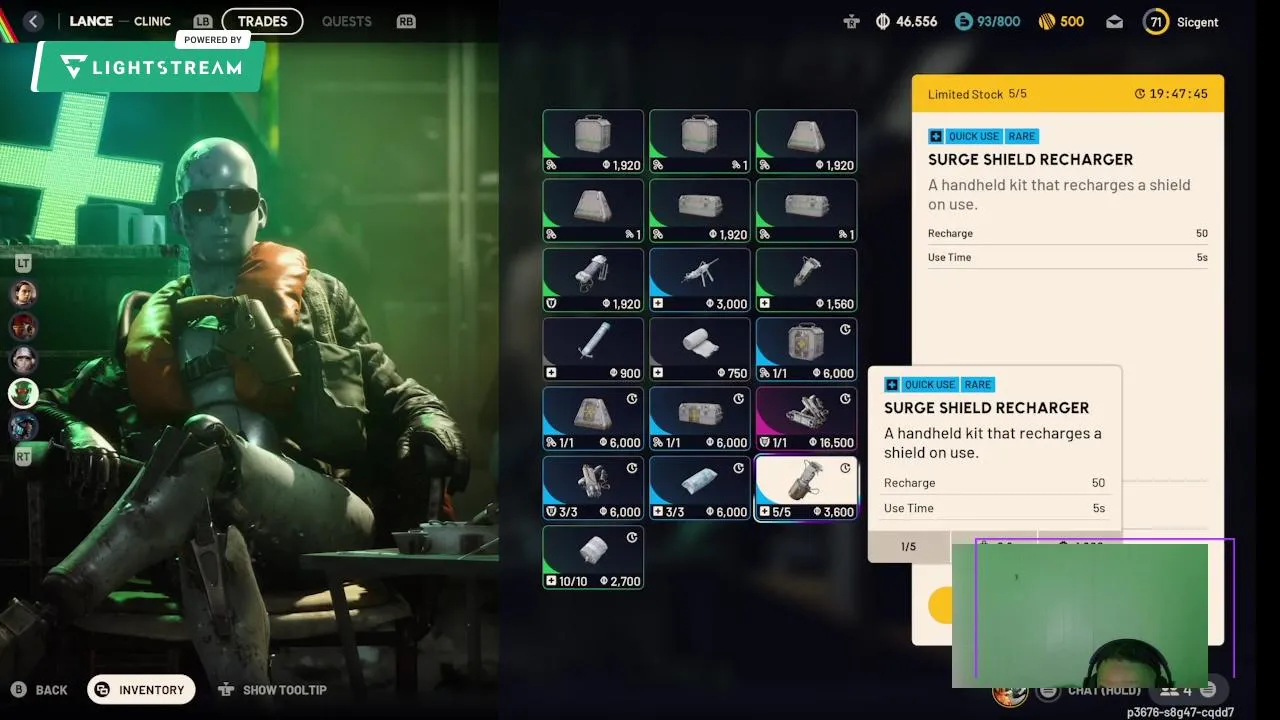
Task: Click the Sicgent player name
Action: [x=1197, y=22]
